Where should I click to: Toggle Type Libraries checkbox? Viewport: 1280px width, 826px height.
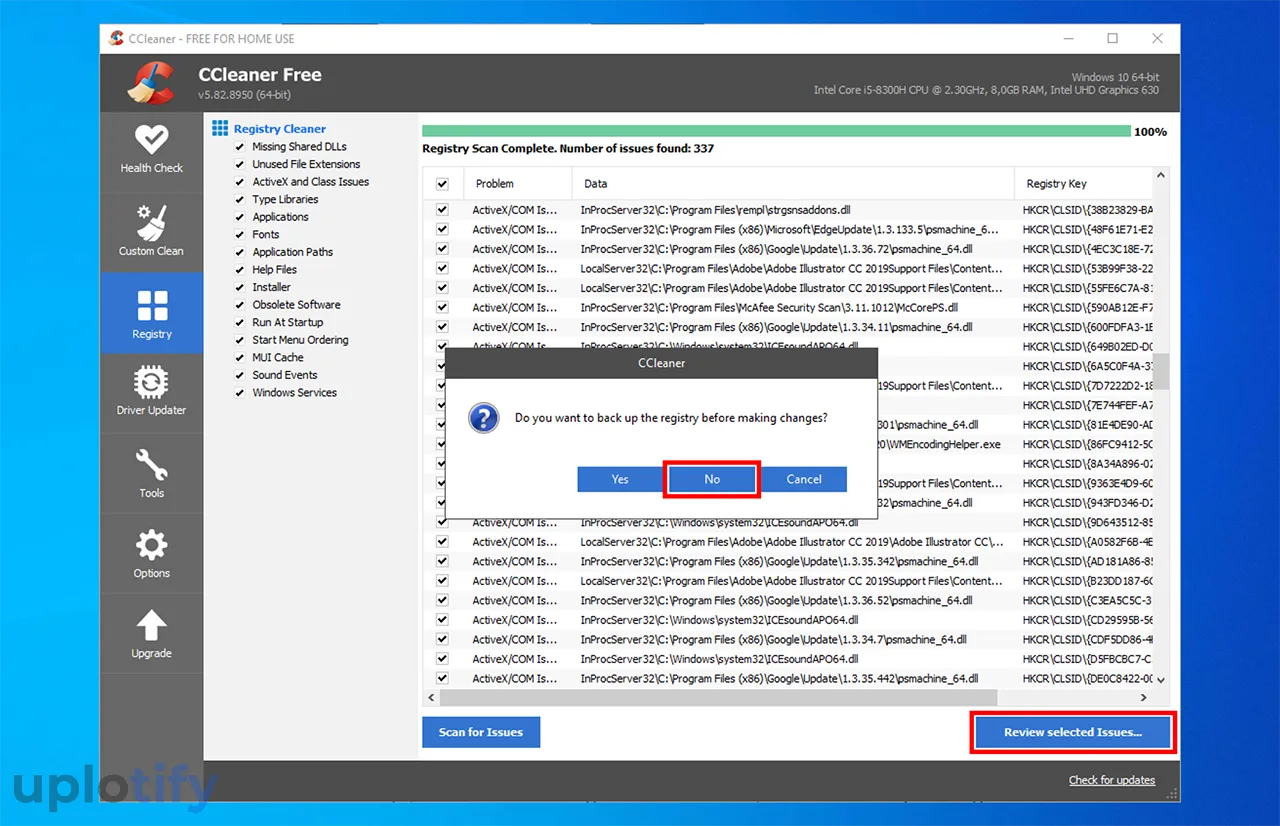coord(240,199)
